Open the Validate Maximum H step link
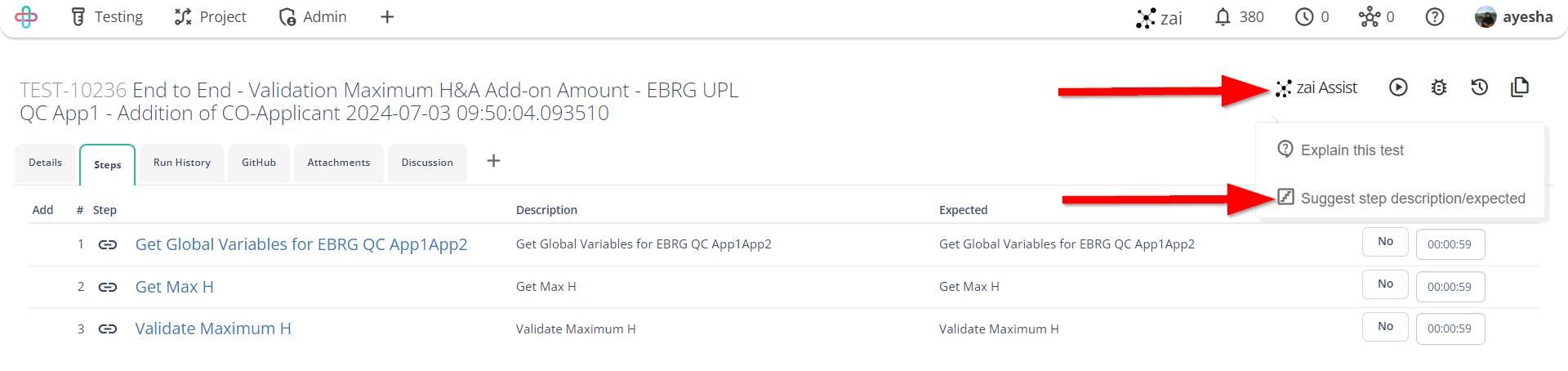The width and height of the screenshot is (1568, 371). pyautogui.click(x=213, y=329)
